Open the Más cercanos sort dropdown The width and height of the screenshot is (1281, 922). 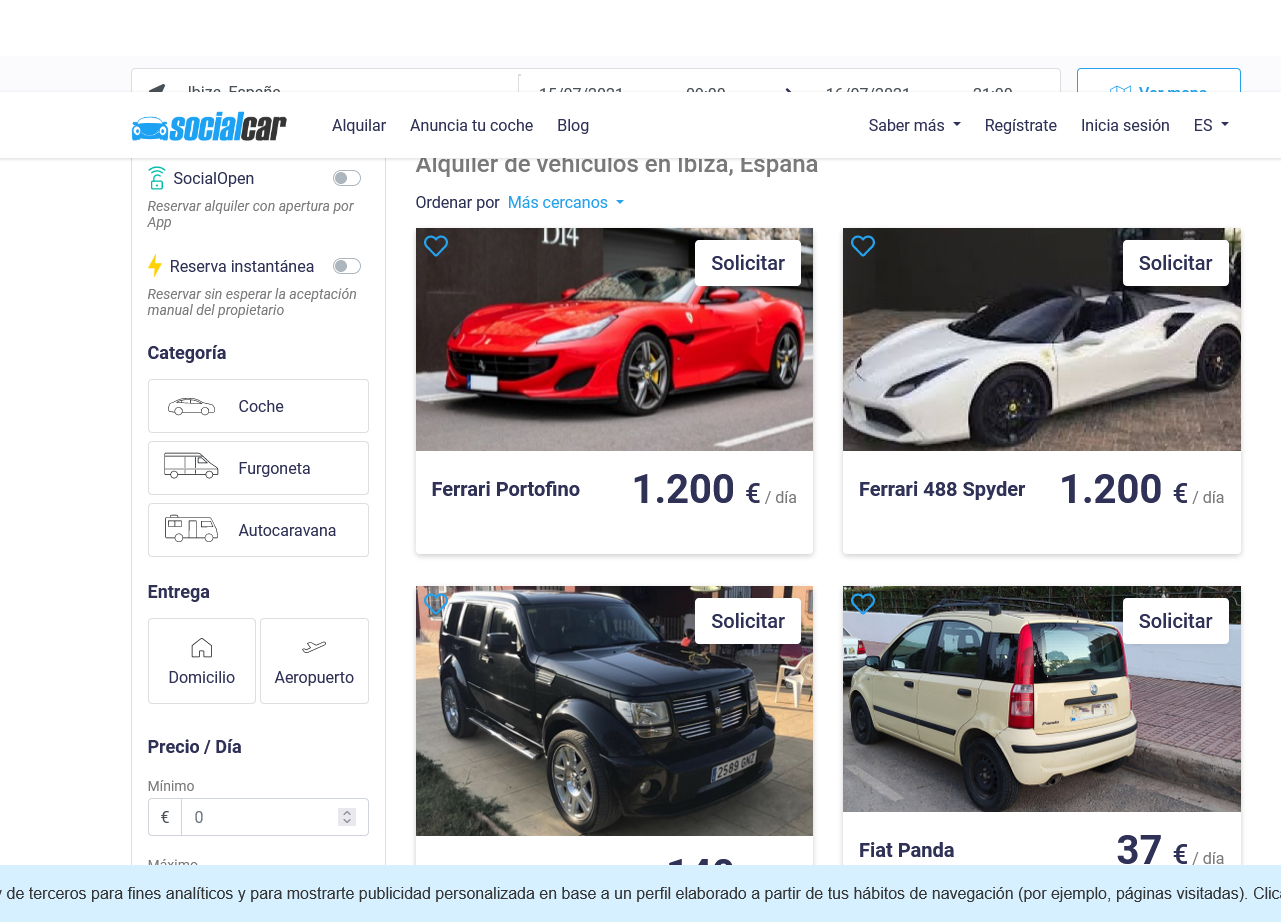(566, 203)
